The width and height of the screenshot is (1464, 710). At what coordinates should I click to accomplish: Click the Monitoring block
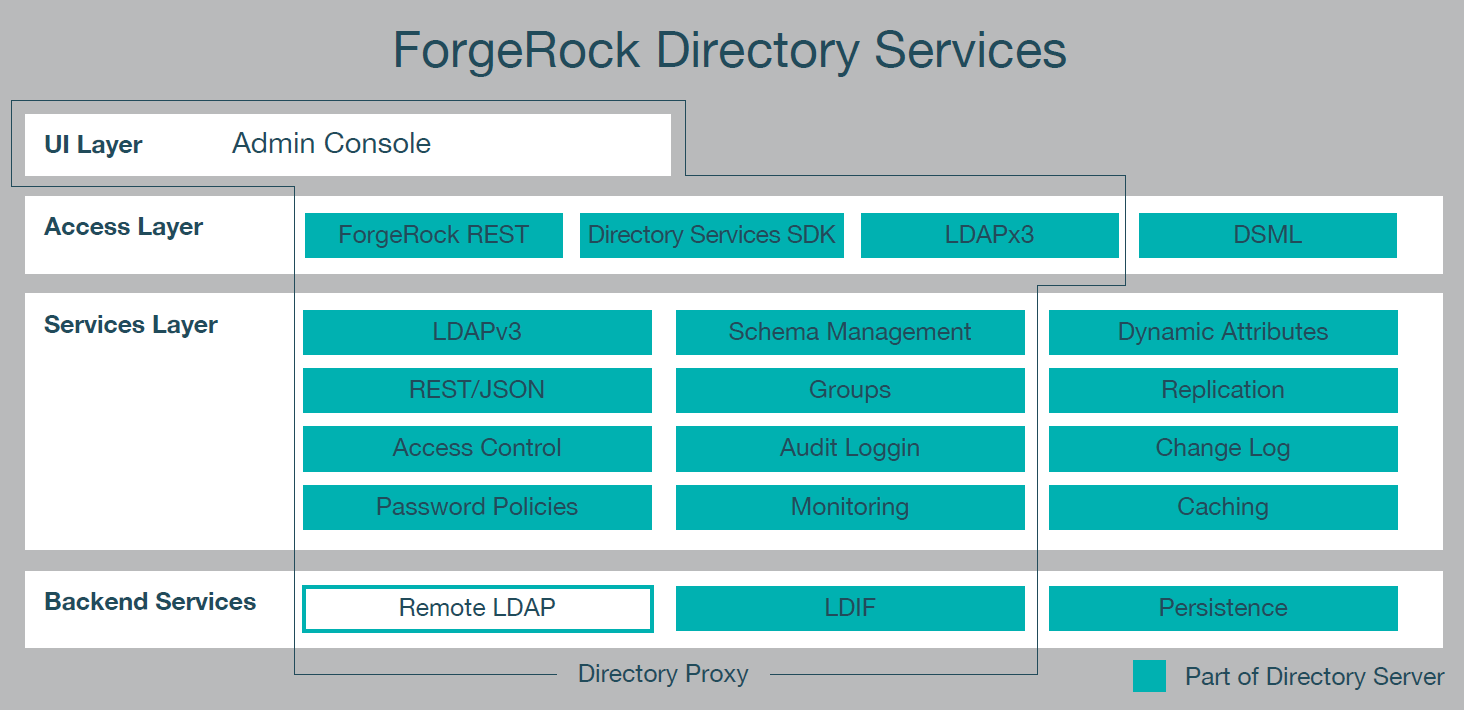tap(850, 507)
